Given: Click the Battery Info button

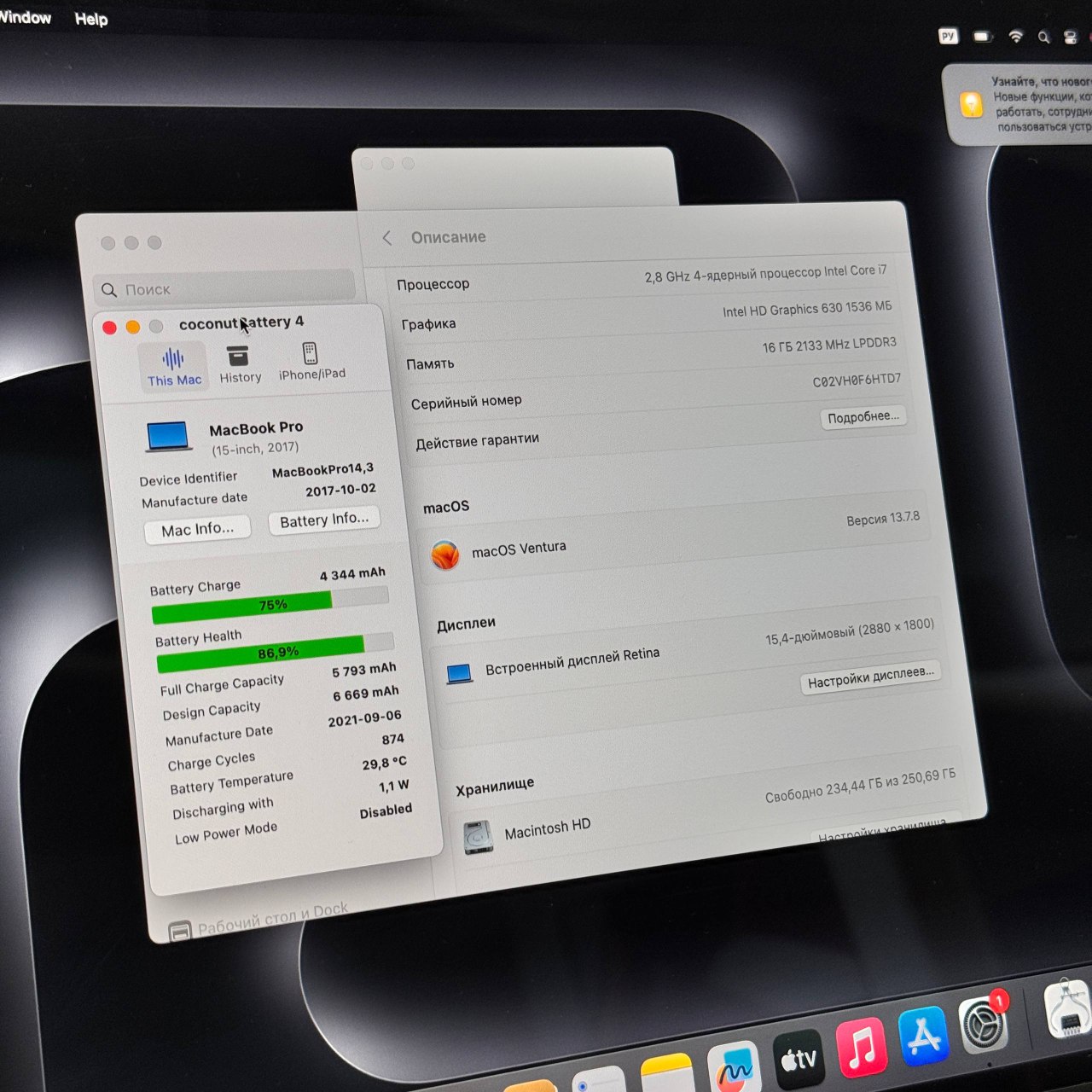Looking at the screenshot, I should [324, 520].
